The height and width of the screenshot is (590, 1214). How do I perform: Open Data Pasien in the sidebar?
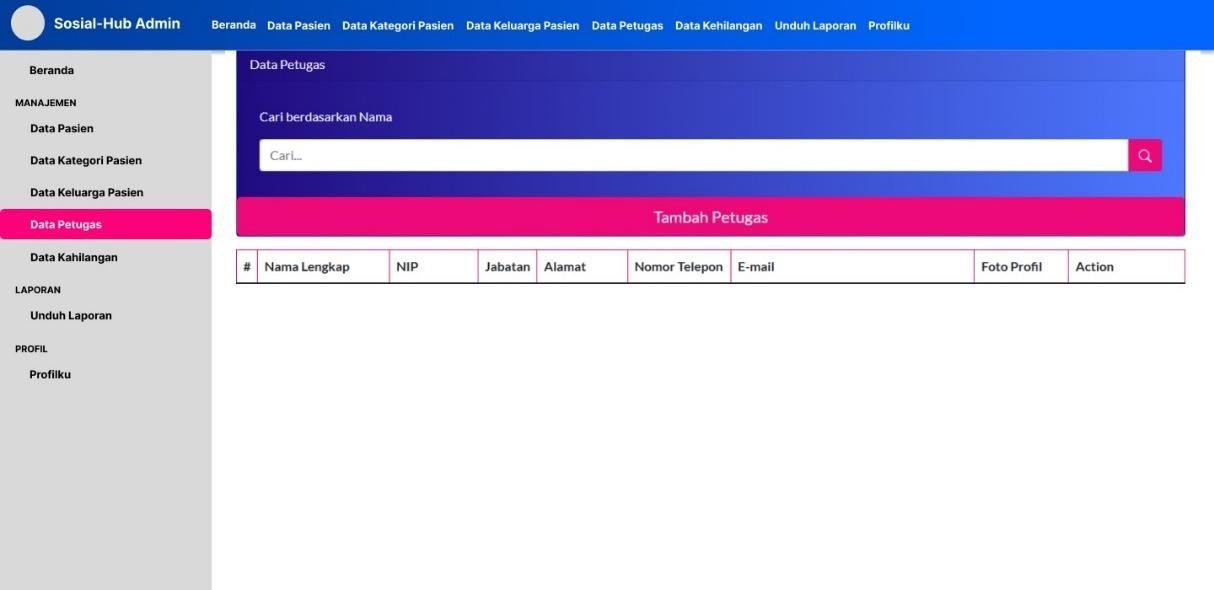62,129
